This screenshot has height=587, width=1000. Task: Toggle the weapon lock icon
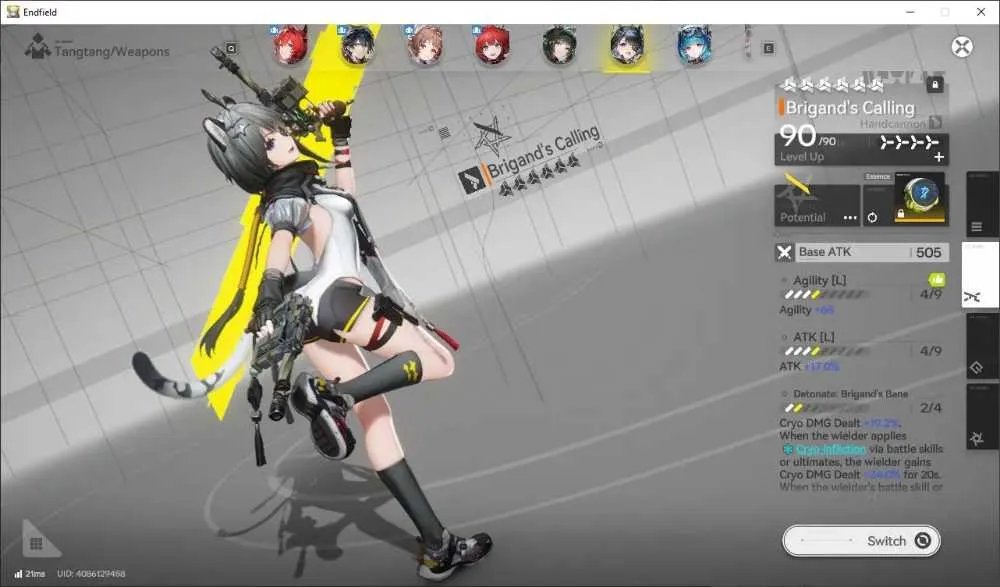[x=934, y=84]
